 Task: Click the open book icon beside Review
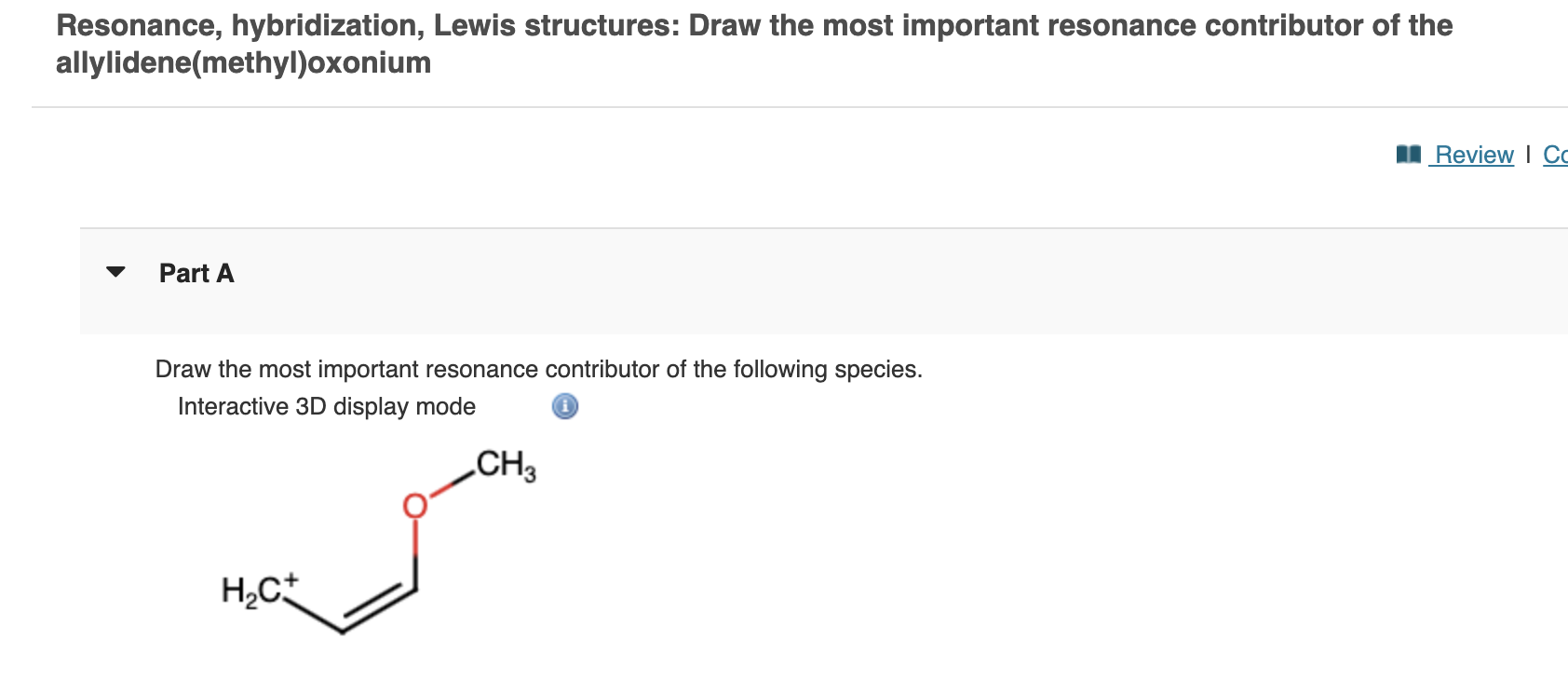click(1409, 154)
